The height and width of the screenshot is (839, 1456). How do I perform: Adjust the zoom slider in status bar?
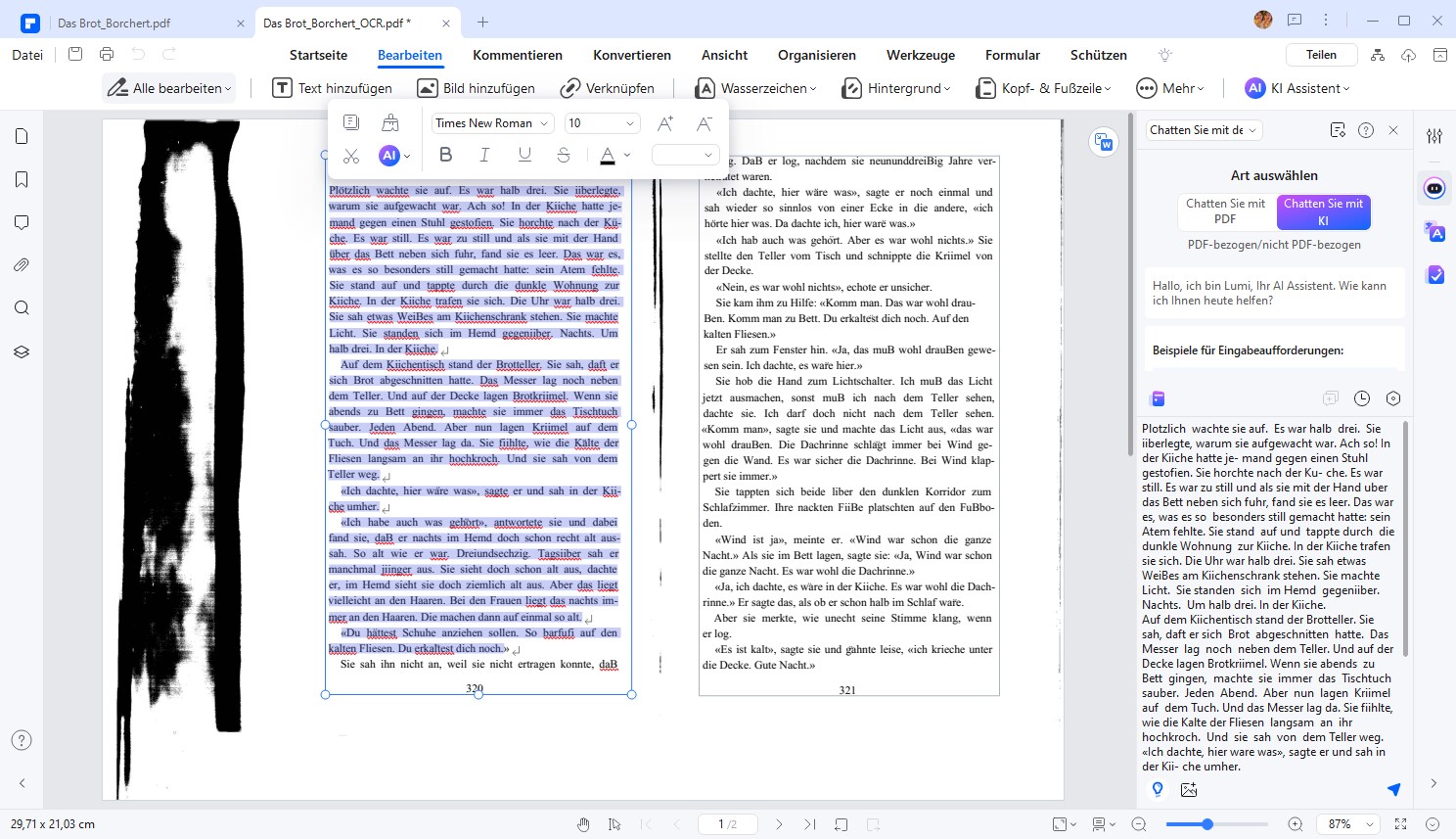point(1206,824)
